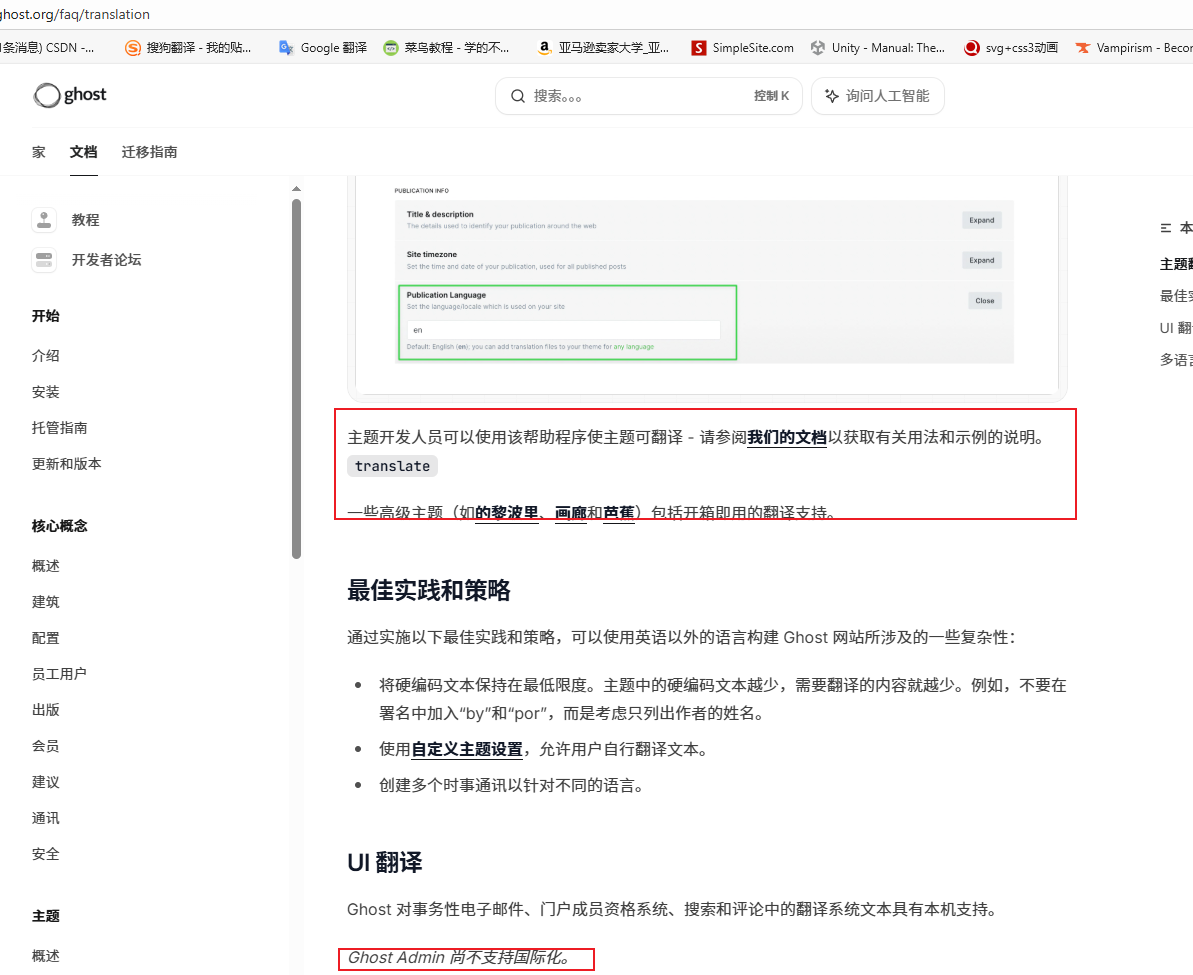Open the 我们的文档 link
This screenshot has height=975, width=1193.
[x=787, y=437]
